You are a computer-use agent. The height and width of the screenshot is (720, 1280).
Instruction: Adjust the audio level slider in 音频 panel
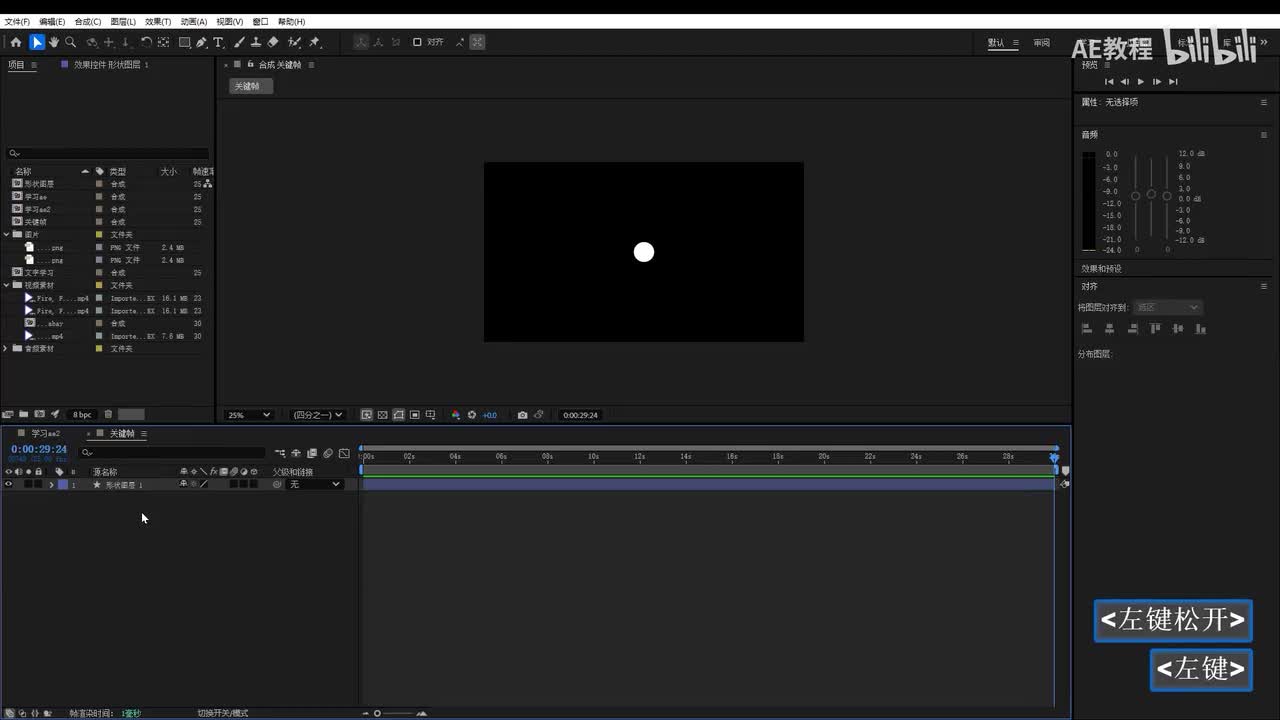tap(1151, 194)
